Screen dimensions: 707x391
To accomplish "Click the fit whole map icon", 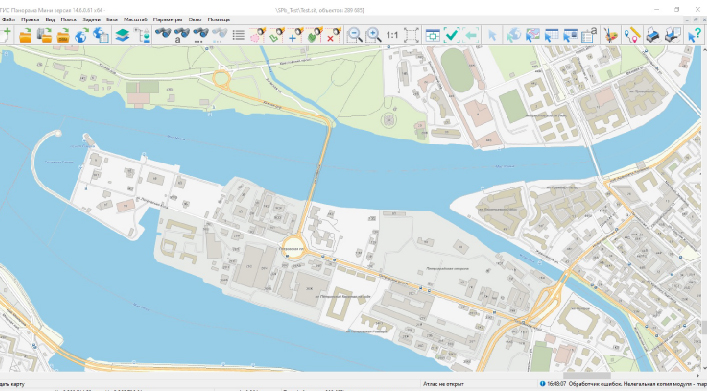I will pyautogui.click(x=411, y=35).
